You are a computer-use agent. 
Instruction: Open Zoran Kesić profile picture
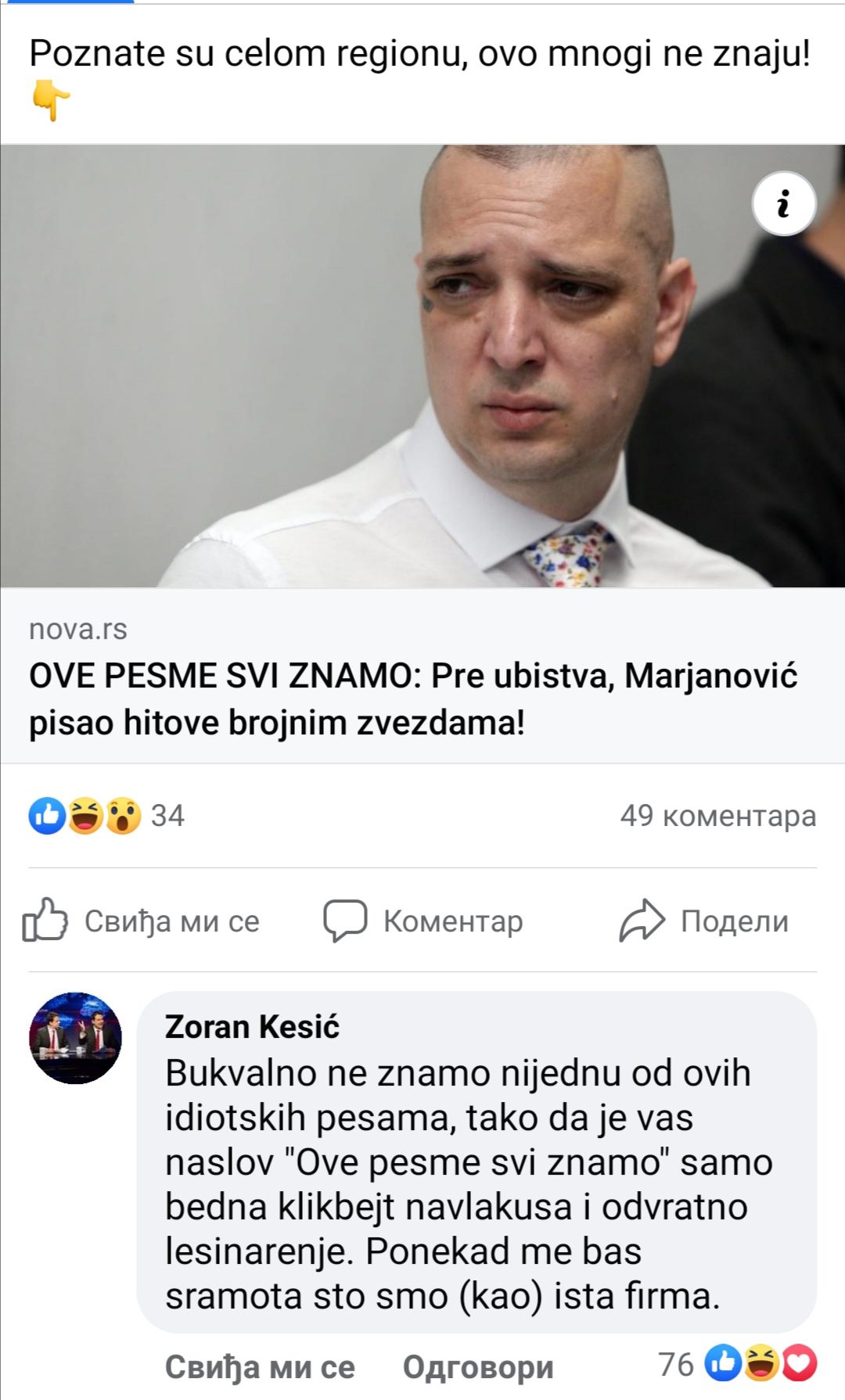tap(75, 1038)
